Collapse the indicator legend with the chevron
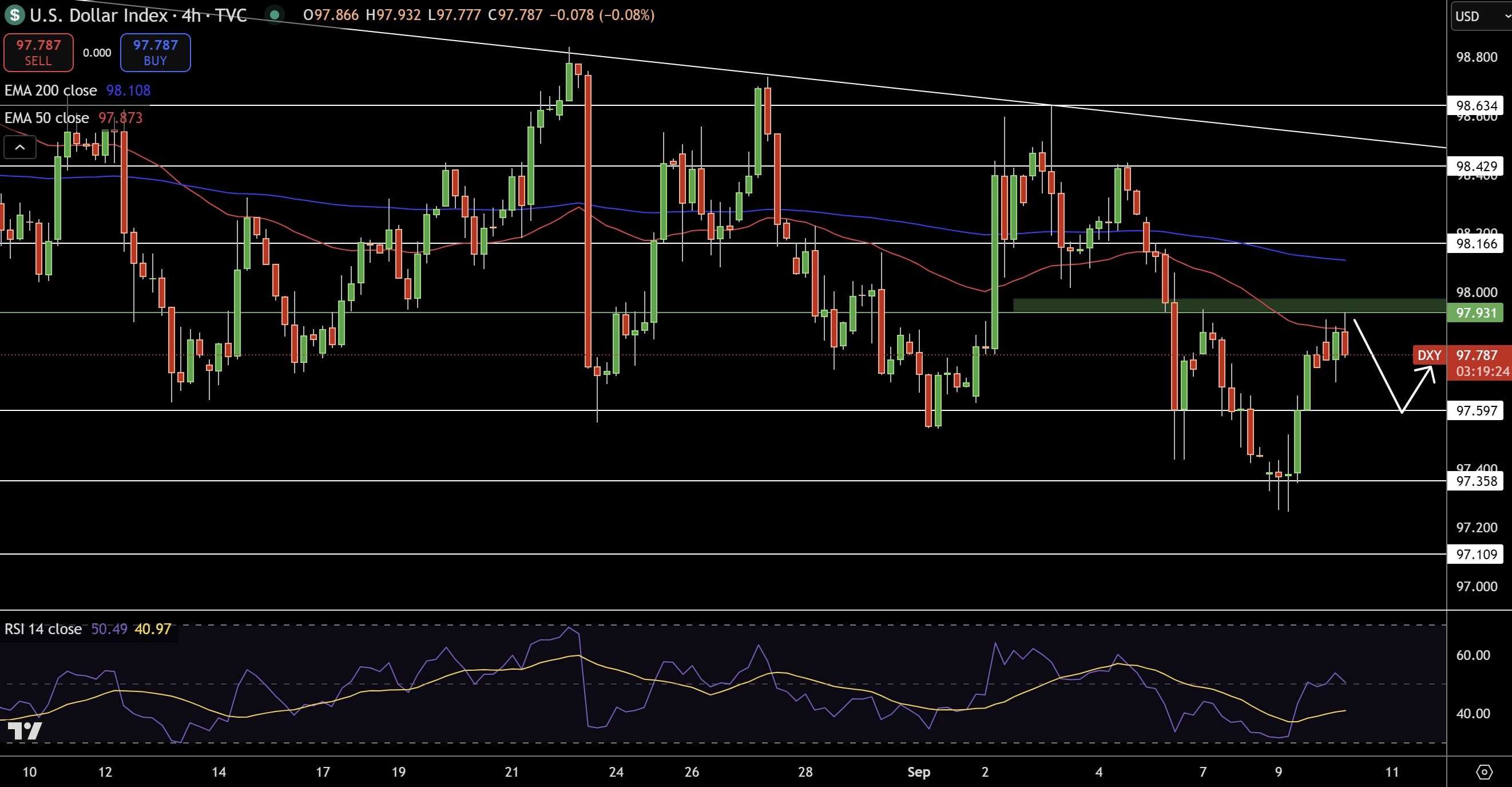 pyautogui.click(x=20, y=148)
